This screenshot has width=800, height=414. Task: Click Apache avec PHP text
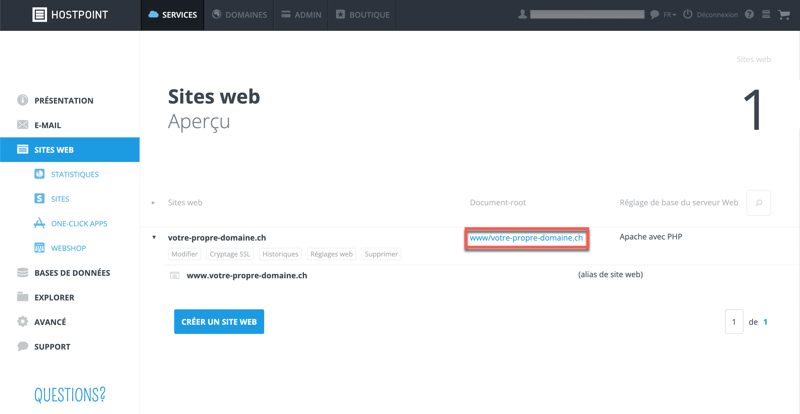[651, 237]
